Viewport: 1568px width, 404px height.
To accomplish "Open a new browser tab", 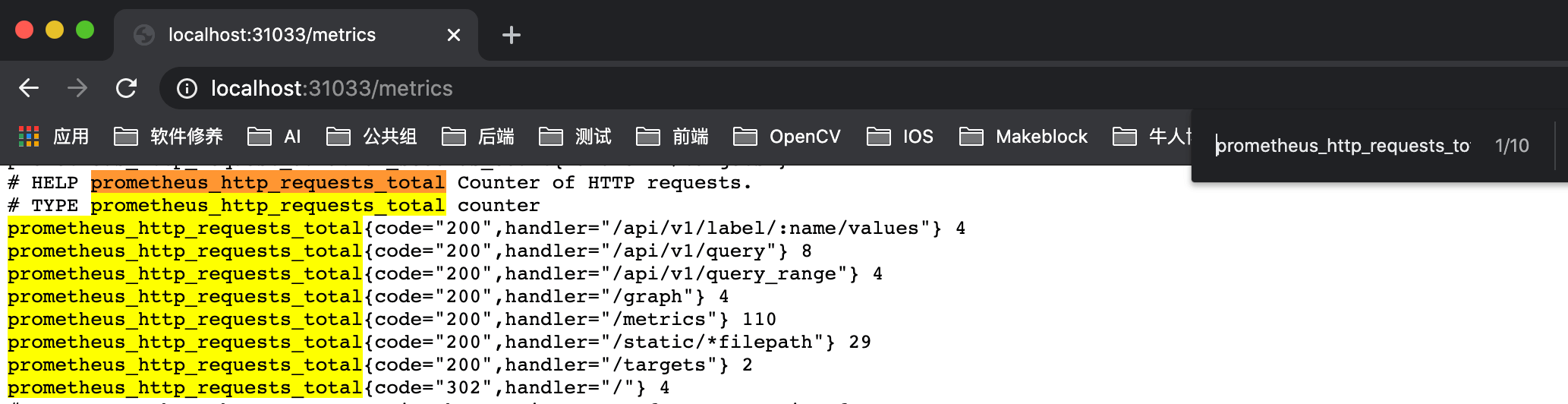I will [x=512, y=35].
